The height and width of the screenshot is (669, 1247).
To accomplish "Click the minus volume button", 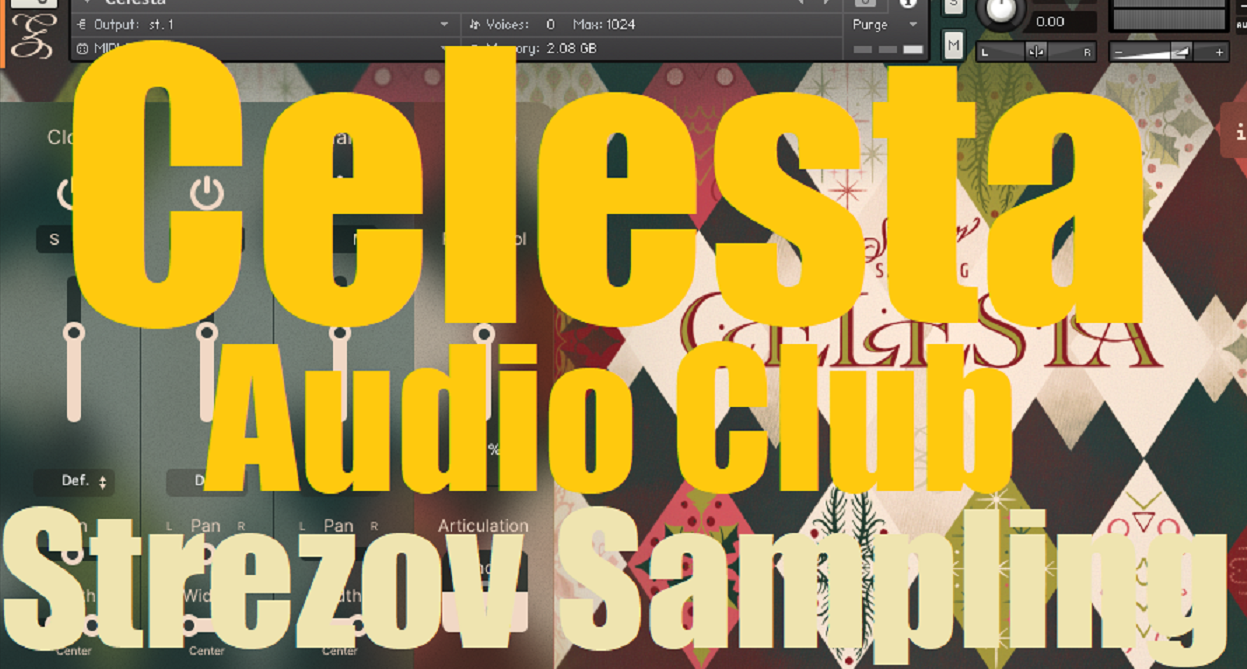I will [1119, 52].
